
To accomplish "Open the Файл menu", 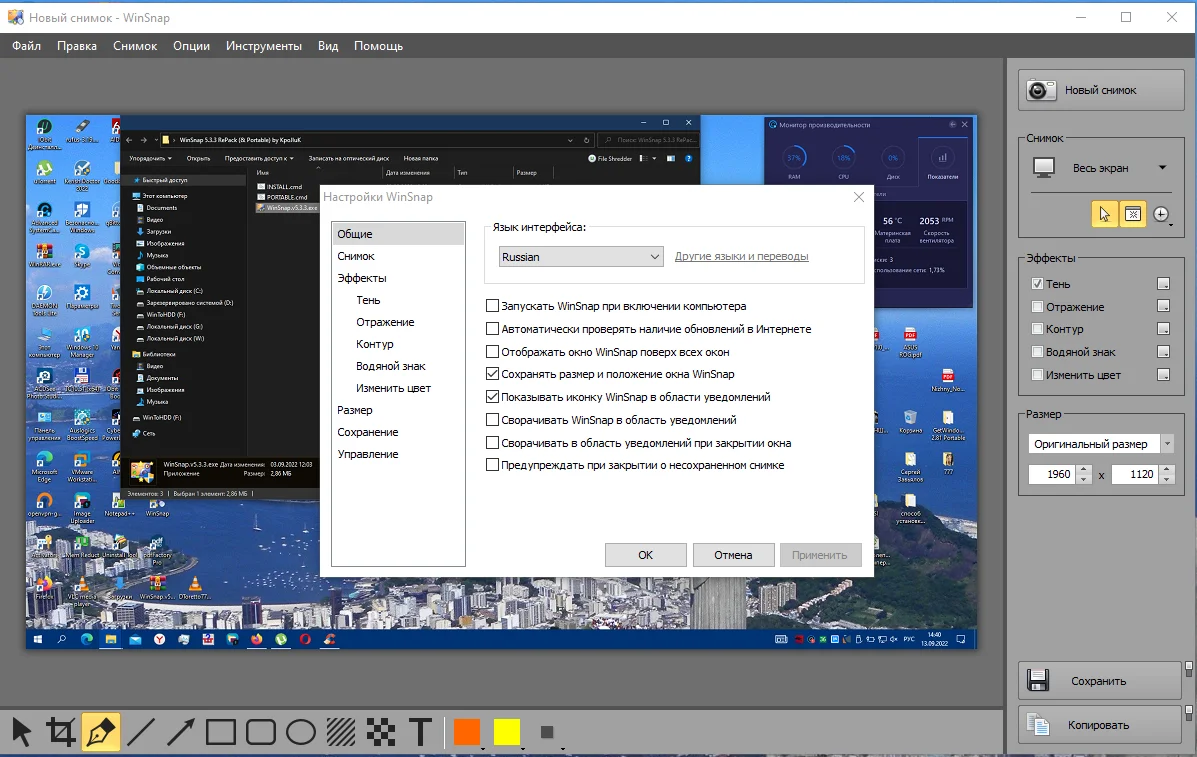I will point(27,46).
